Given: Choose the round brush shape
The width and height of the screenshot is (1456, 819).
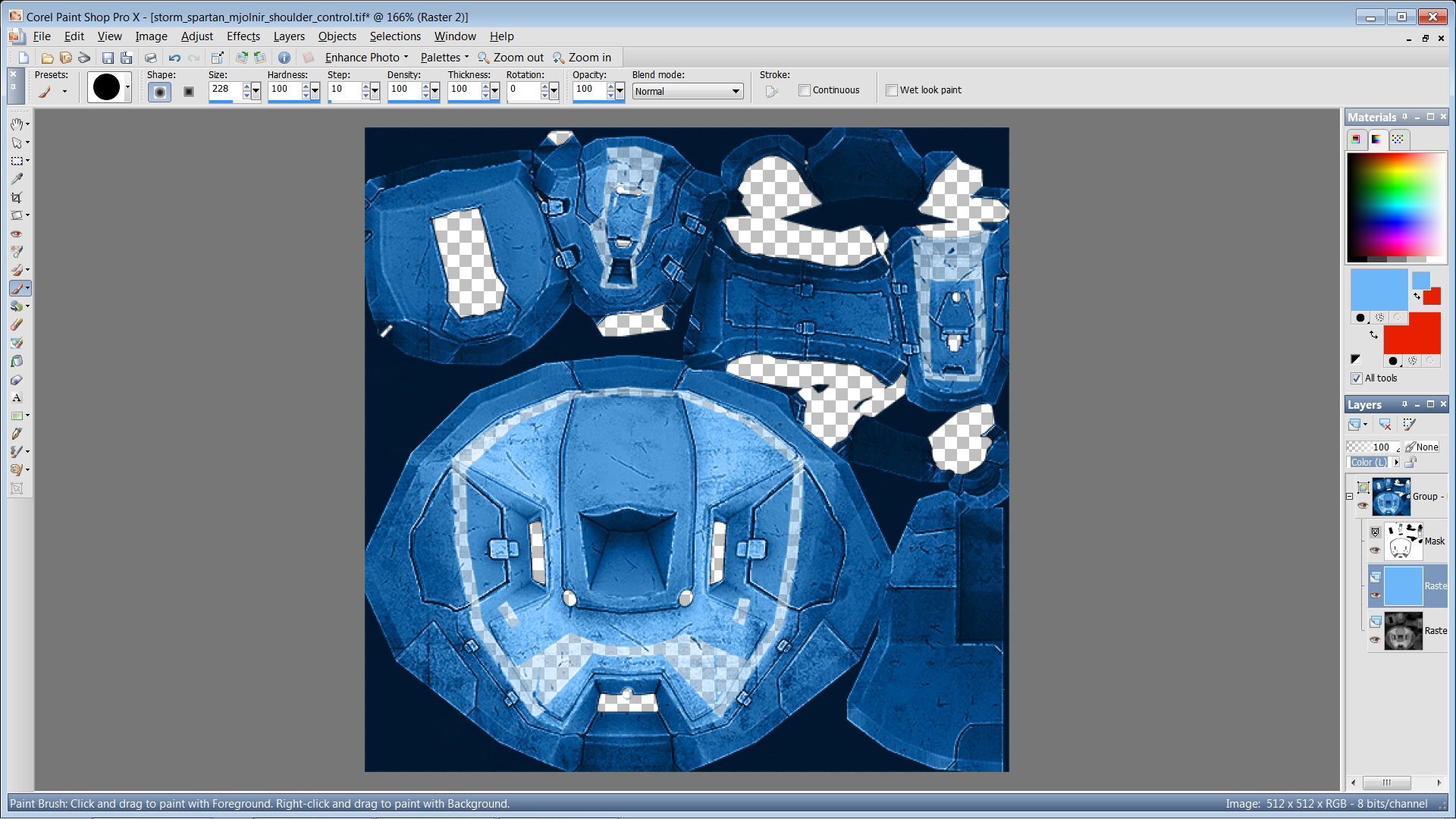Looking at the screenshot, I should pyautogui.click(x=159, y=92).
